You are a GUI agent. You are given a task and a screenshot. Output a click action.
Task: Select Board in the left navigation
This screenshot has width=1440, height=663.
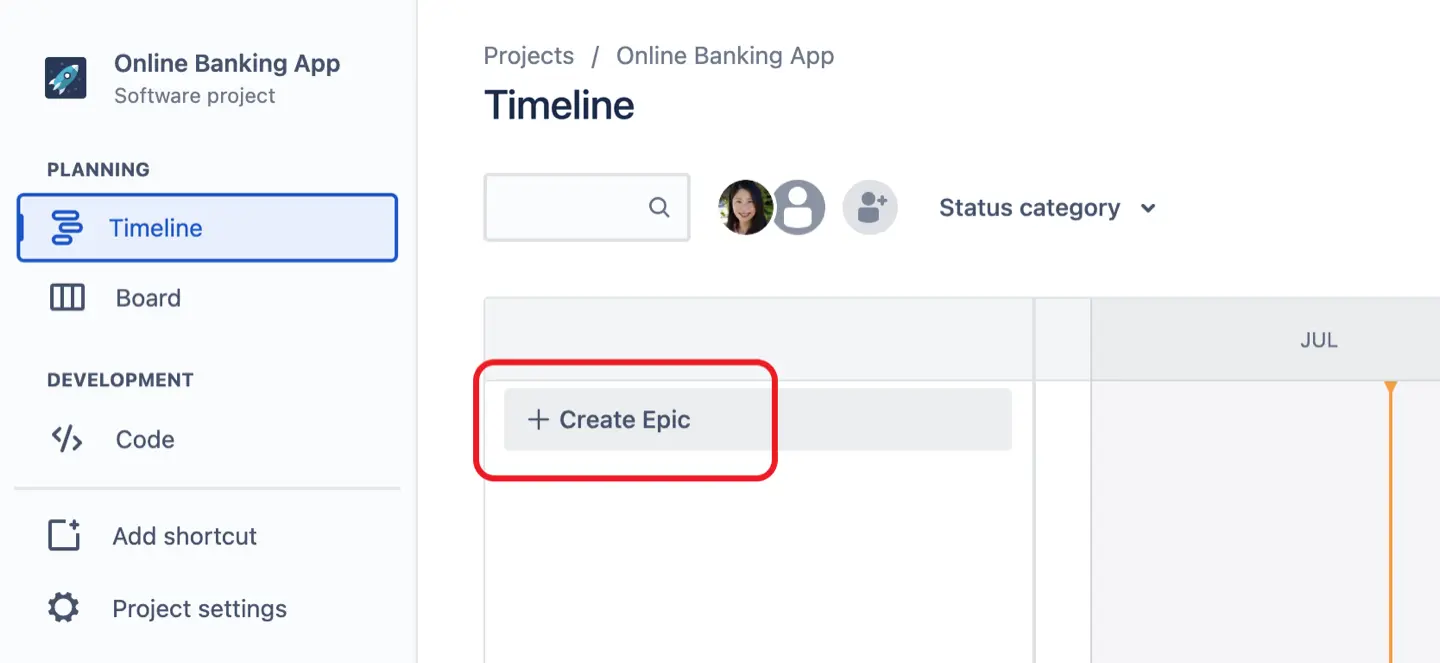tap(147, 297)
